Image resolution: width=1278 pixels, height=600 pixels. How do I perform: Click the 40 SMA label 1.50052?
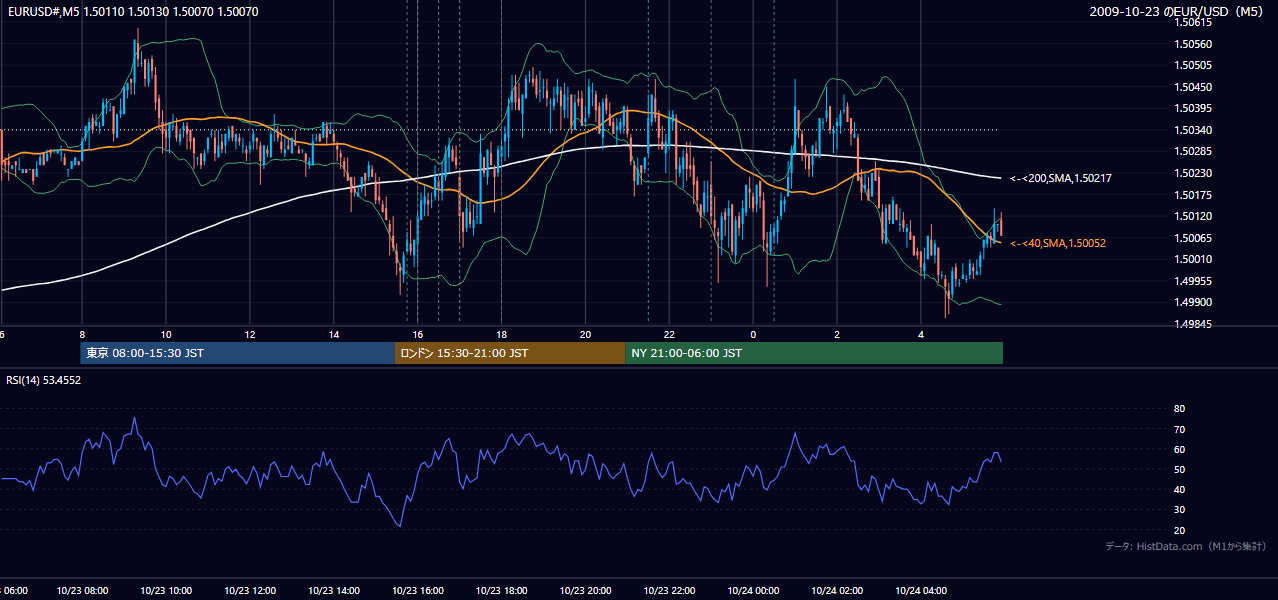pyautogui.click(x=1057, y=243)
